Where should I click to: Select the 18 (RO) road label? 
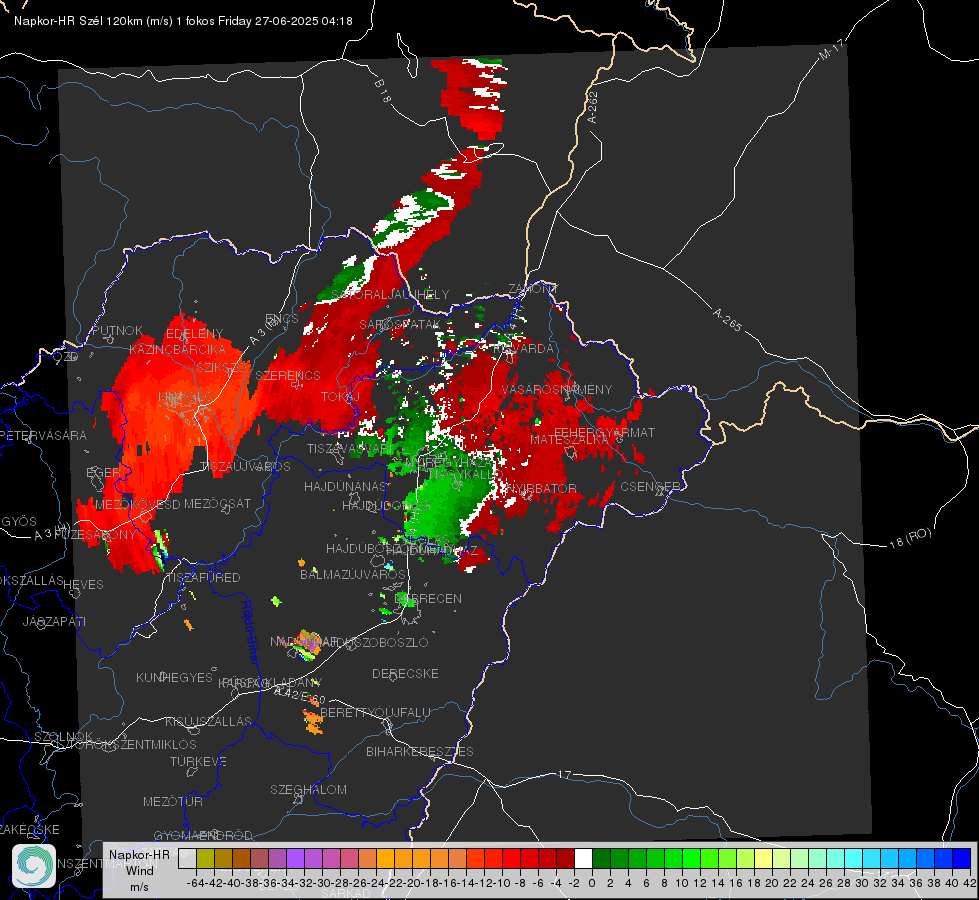pyautogui.click(x=910, y=538)
